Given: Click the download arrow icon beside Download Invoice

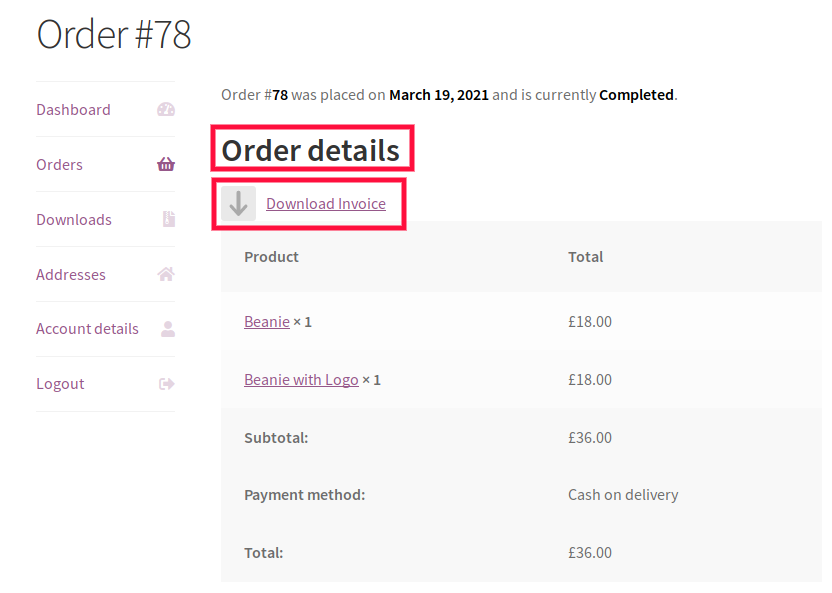Looking at the screenshot, I should [x=237, y=202].
